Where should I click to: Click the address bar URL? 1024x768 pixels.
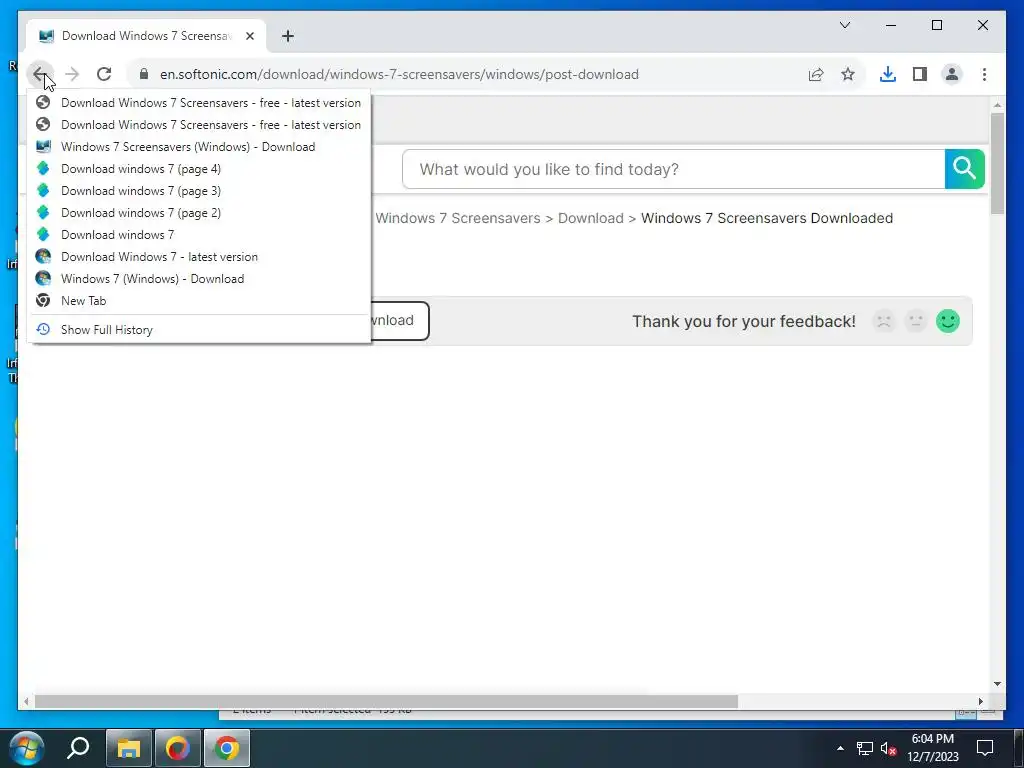(399, 74)
